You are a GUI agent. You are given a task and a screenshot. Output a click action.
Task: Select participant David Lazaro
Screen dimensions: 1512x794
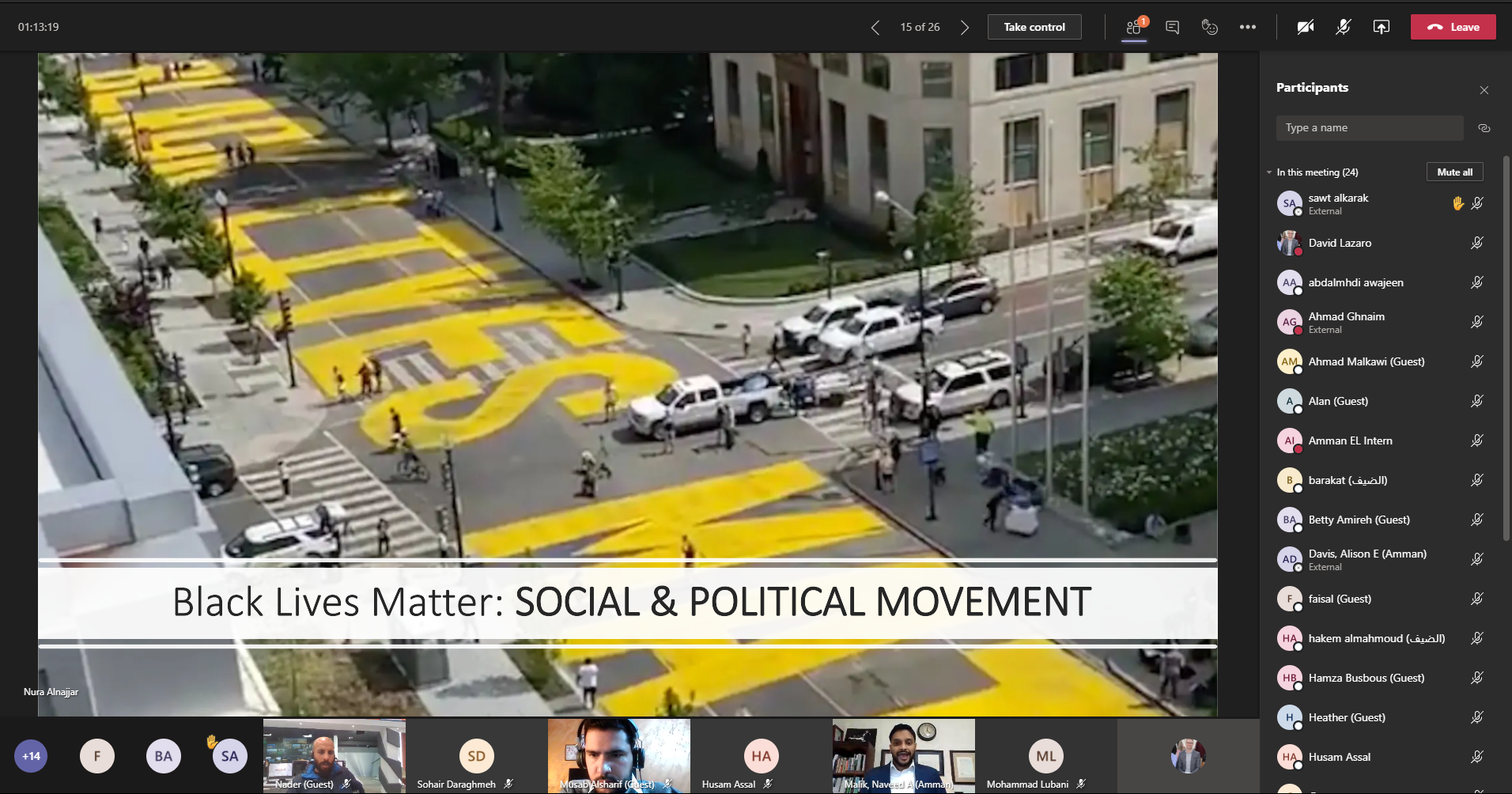[x=1381, y=243]
